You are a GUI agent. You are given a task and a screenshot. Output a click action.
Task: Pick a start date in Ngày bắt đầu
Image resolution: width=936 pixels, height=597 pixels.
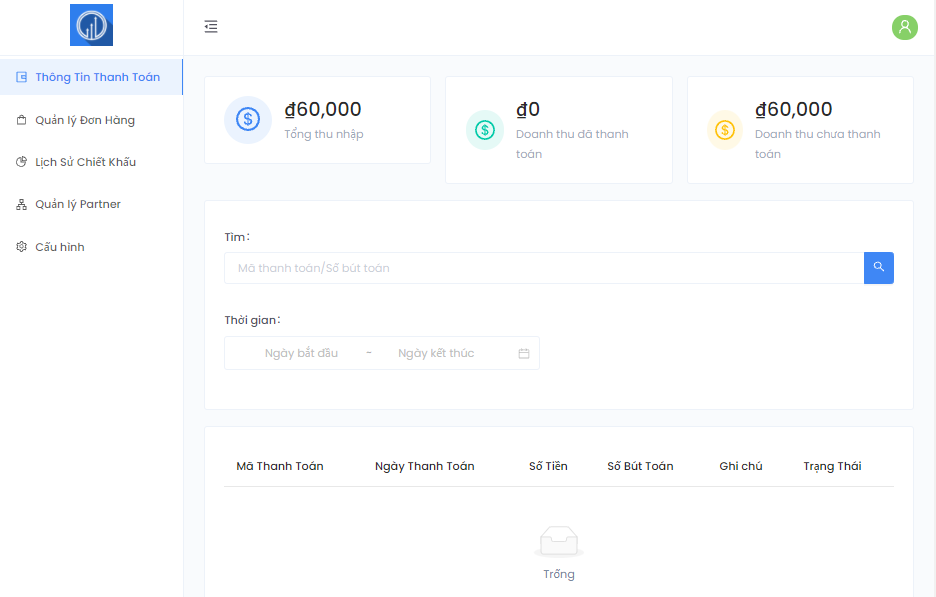pos(301,353)
